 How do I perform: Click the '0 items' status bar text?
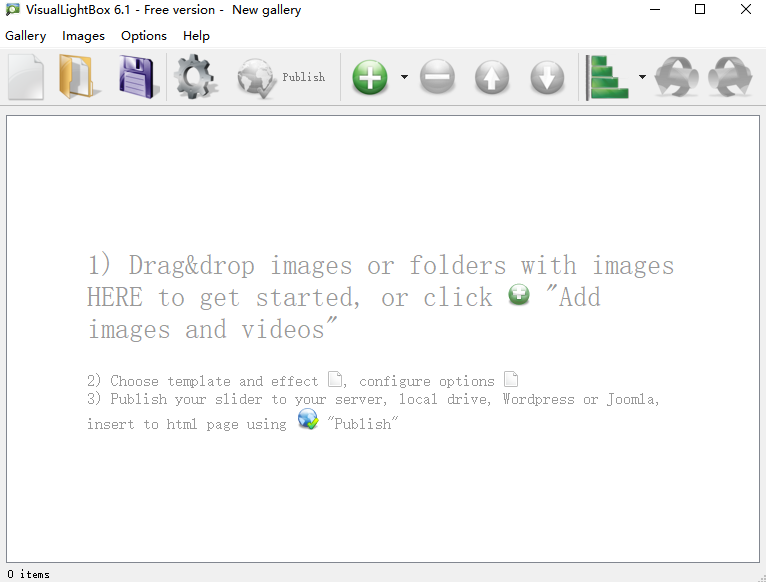pos(28,574)
